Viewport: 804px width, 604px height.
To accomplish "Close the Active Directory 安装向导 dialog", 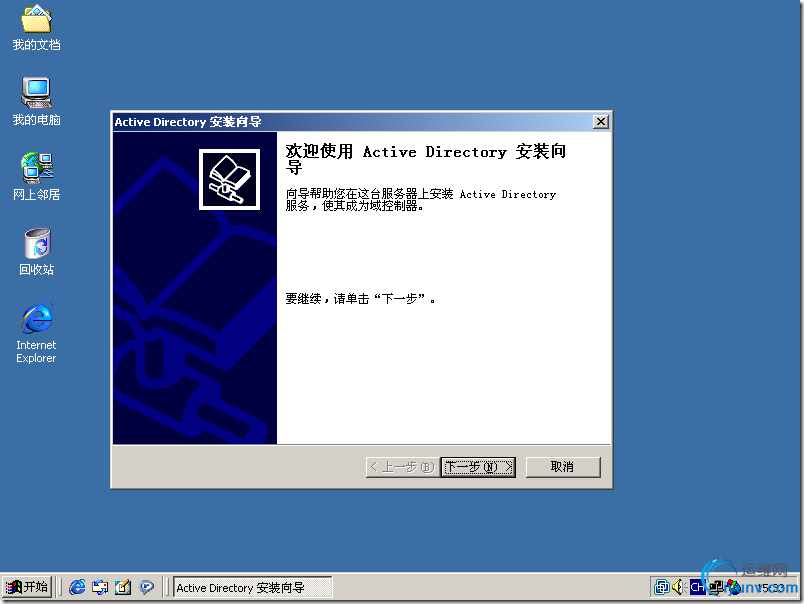I will (x=600, y=122).
